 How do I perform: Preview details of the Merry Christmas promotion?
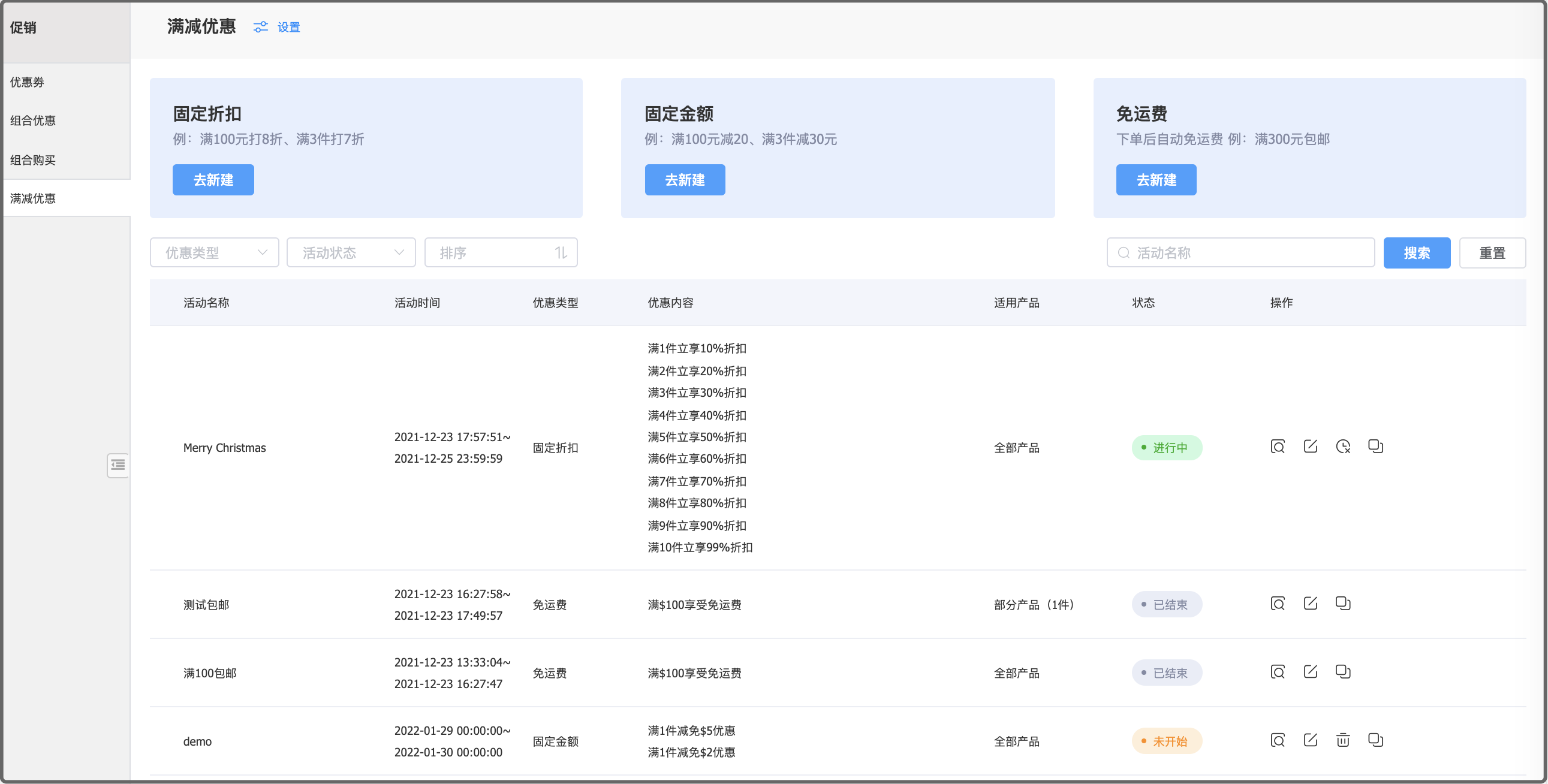pos(1278,447)
